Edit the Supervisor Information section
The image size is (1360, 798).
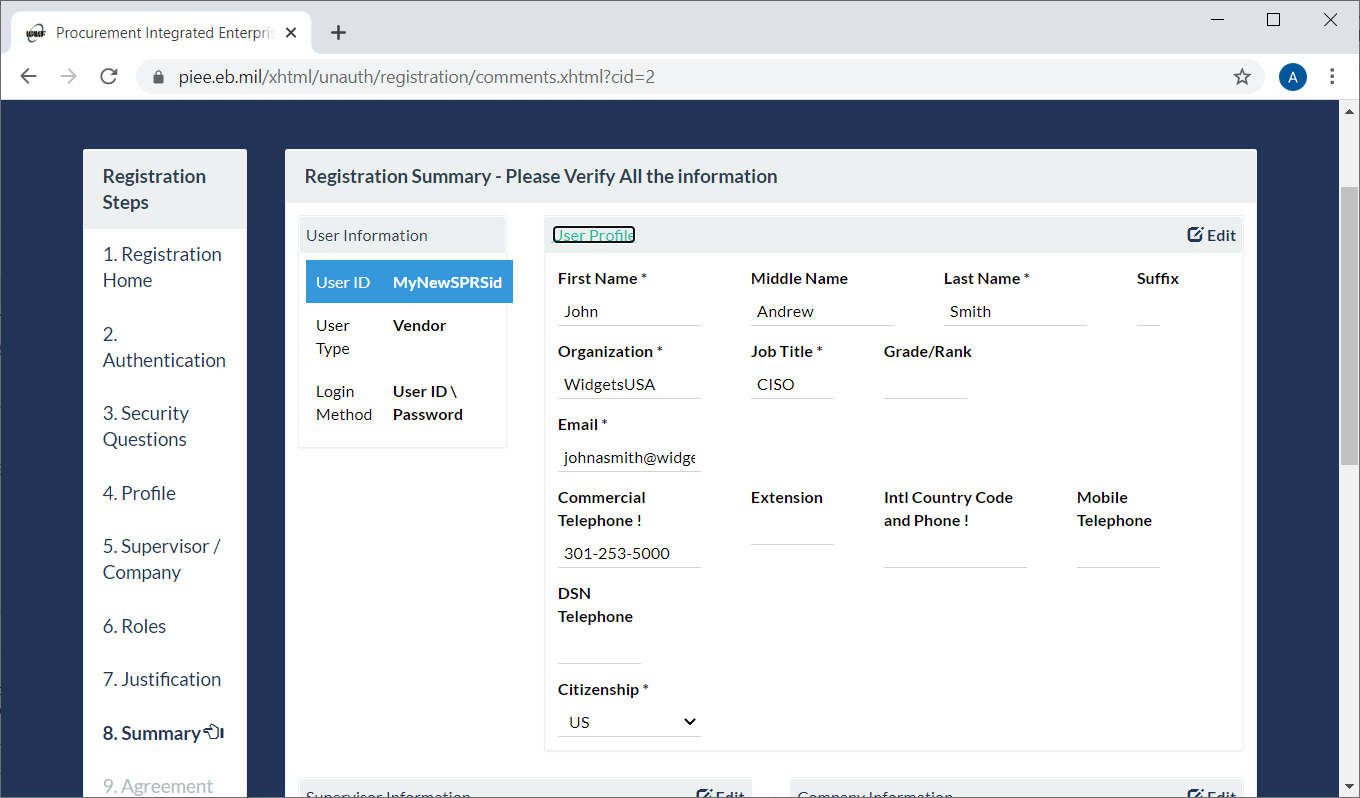[x=720, y=793]
